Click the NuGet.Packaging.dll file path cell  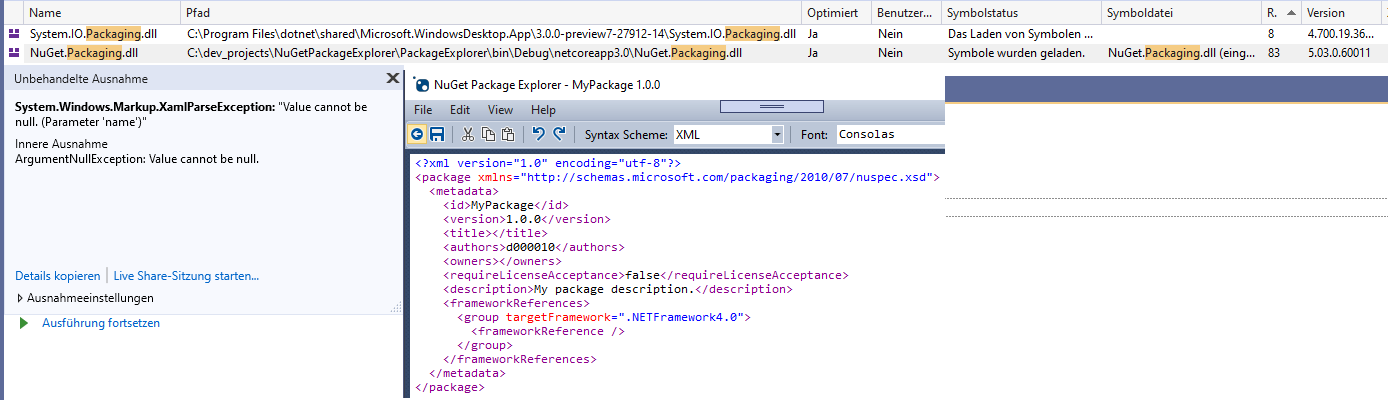click(x=464, y=53)
